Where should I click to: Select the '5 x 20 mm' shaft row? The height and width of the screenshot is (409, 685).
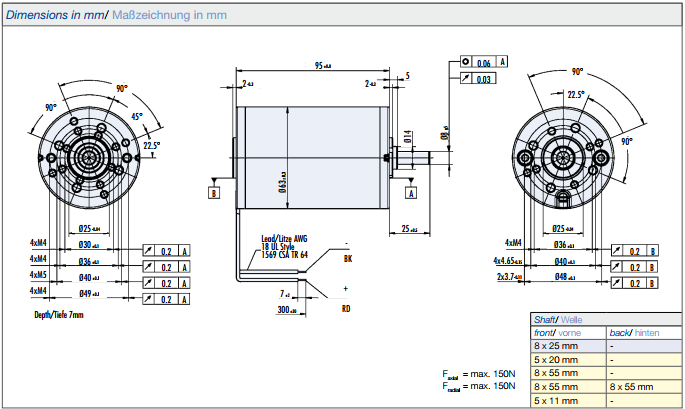pyautogui.click(x=555, y=359)
